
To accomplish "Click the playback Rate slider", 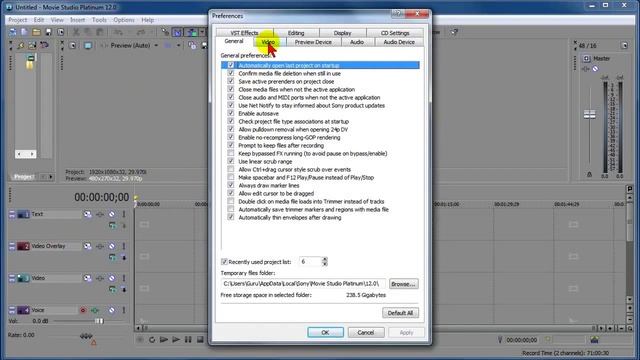I will (x=86, y=336).
